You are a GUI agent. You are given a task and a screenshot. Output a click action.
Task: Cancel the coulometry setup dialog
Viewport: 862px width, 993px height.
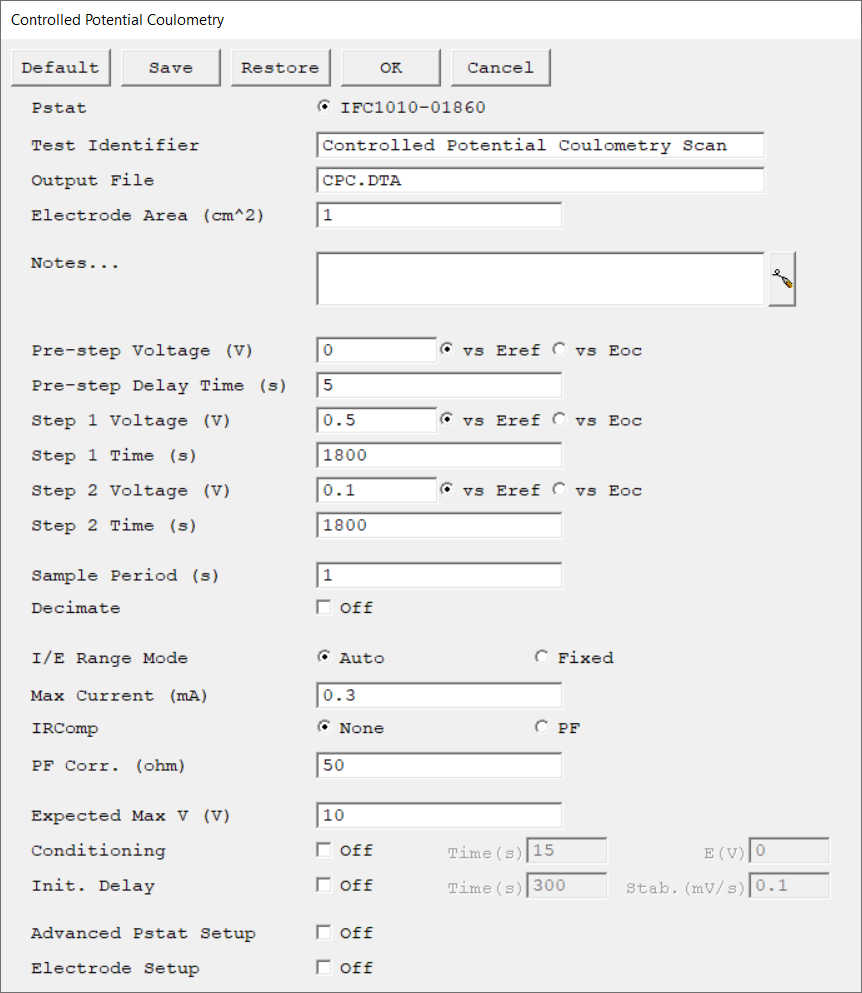[500, 68]
